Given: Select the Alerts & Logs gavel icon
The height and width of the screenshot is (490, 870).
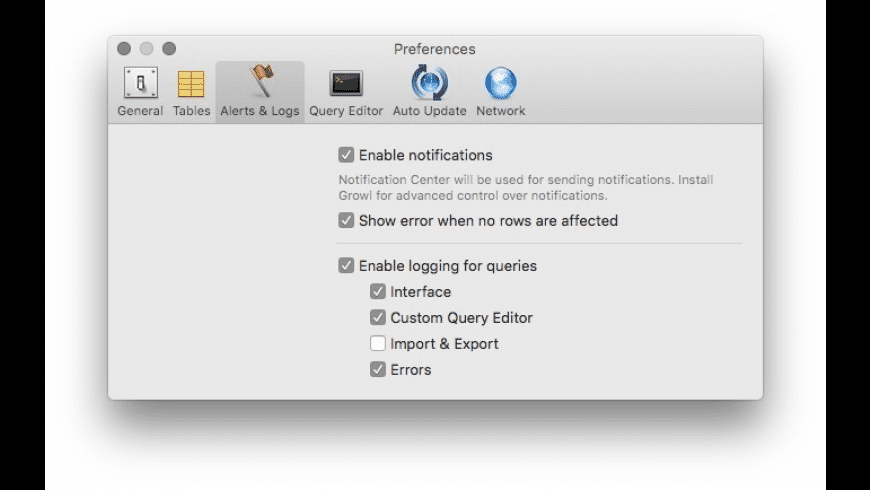Looking at the screenshot, I should (262, 81).
